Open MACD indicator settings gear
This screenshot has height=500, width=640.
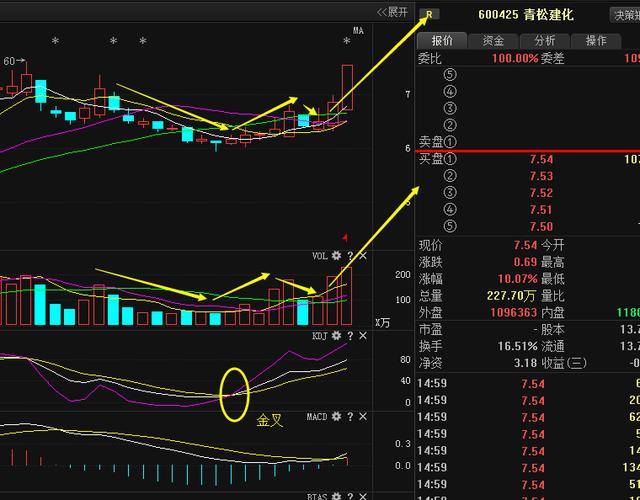click(x=337, y=416)
